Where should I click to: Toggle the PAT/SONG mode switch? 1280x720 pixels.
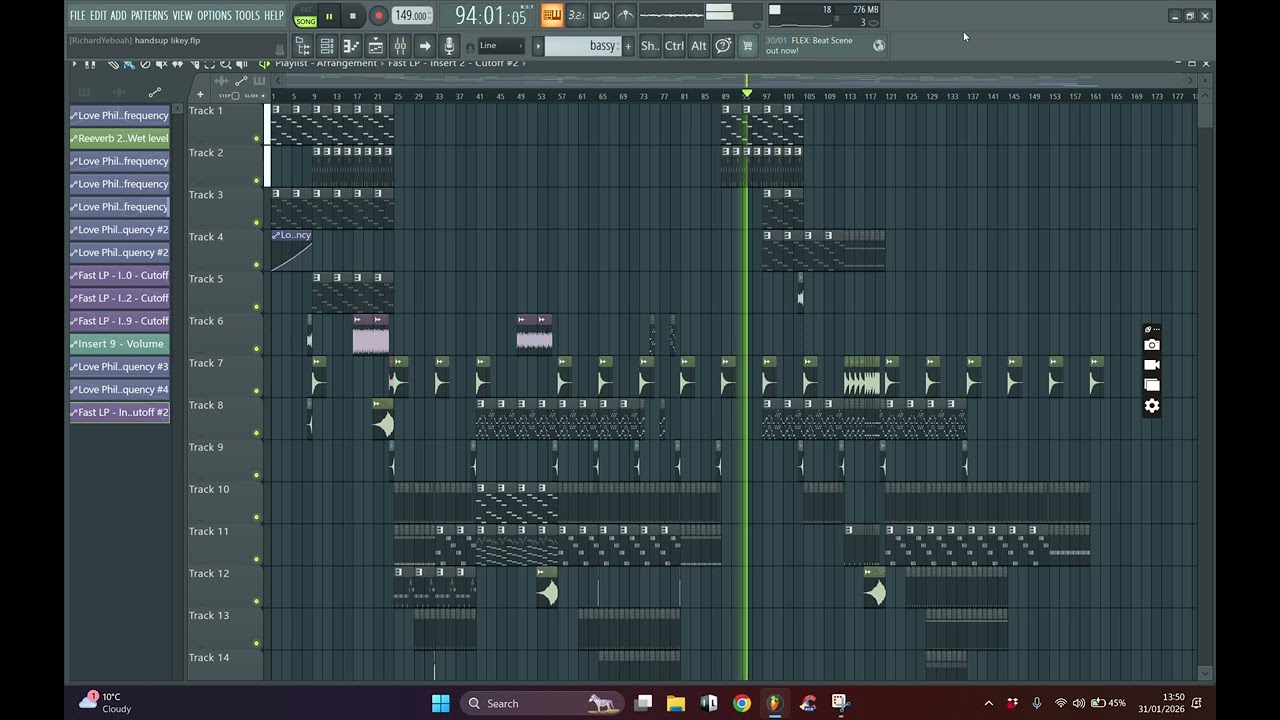click(x=305, y=16)
